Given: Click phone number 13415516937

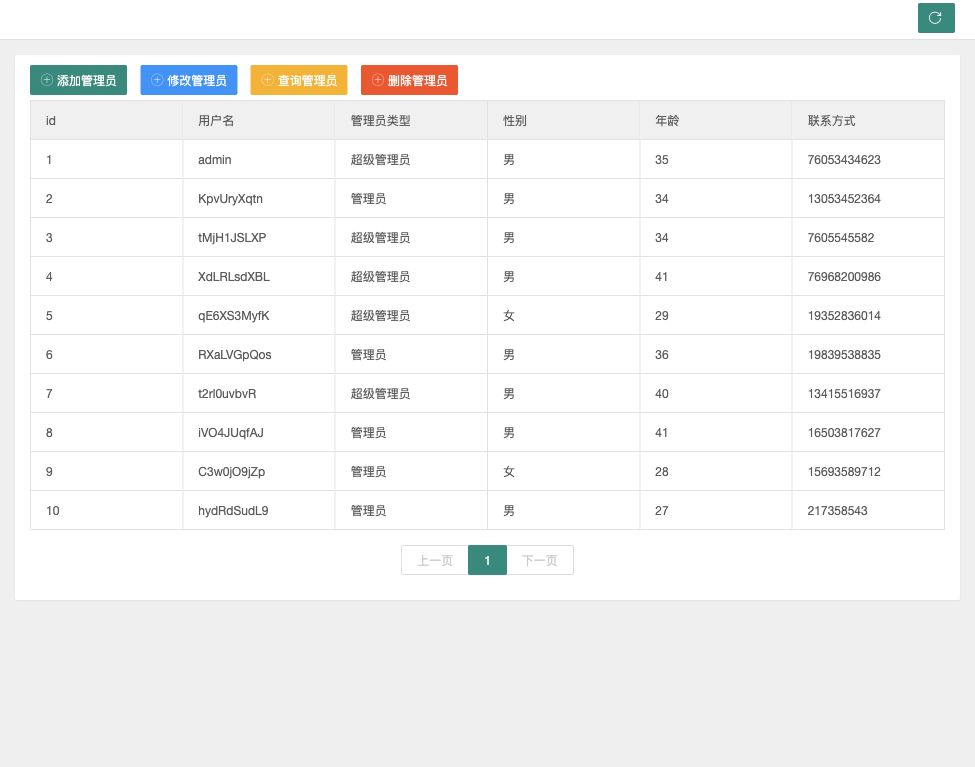Looking at the screenshot, I should (844, 394).
